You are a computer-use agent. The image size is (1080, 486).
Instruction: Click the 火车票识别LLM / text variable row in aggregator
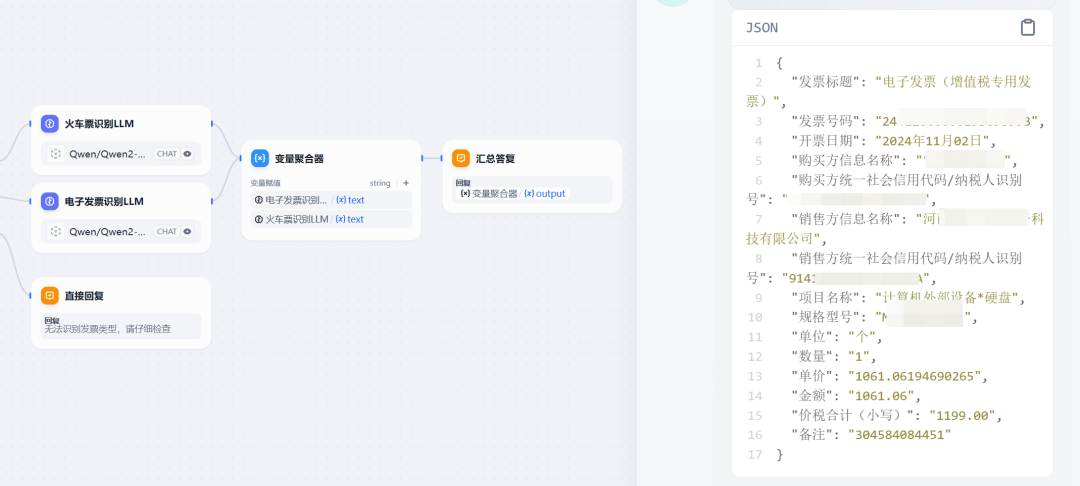[331, 219]
